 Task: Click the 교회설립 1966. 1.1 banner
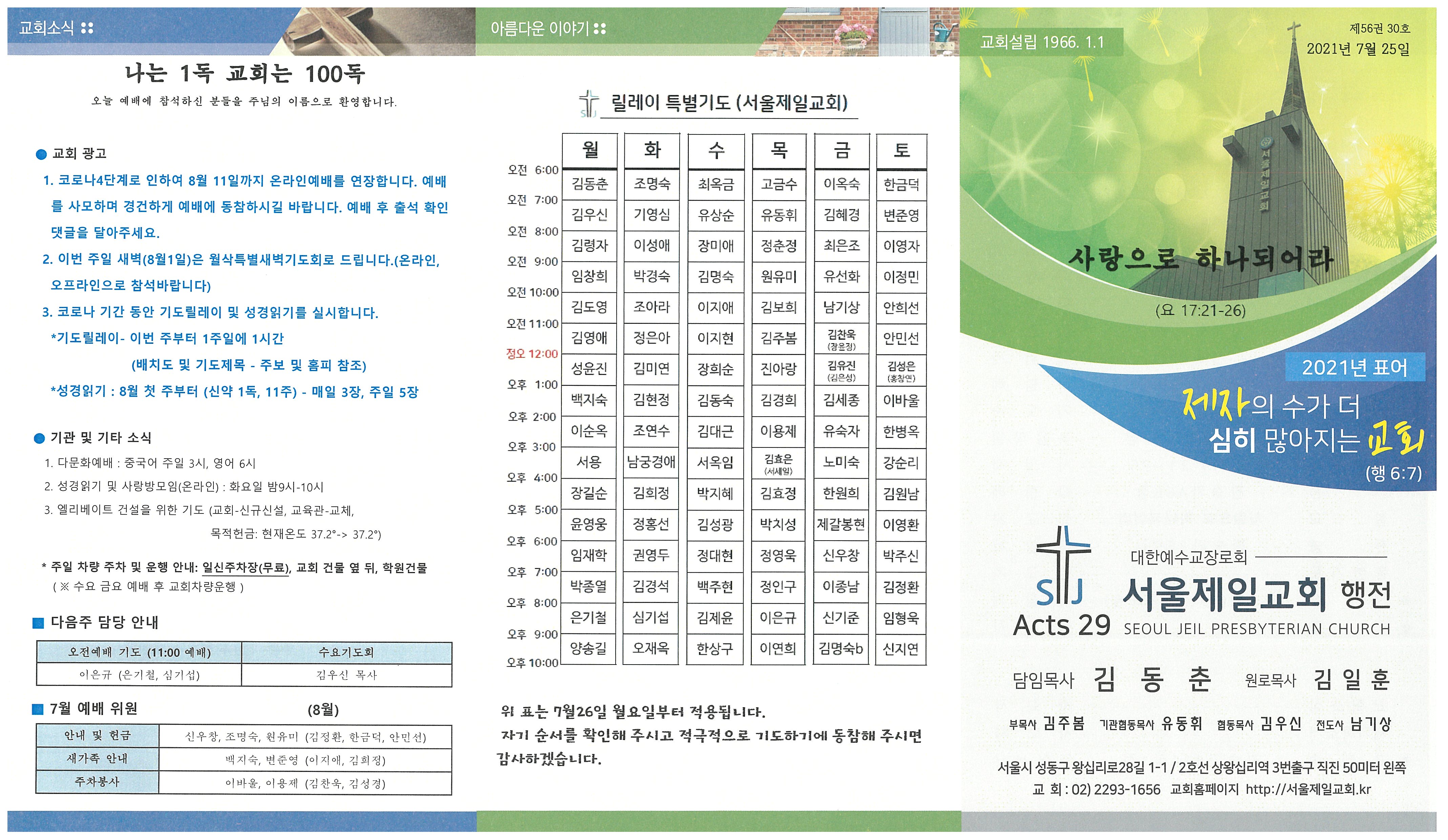(1041, 42)
